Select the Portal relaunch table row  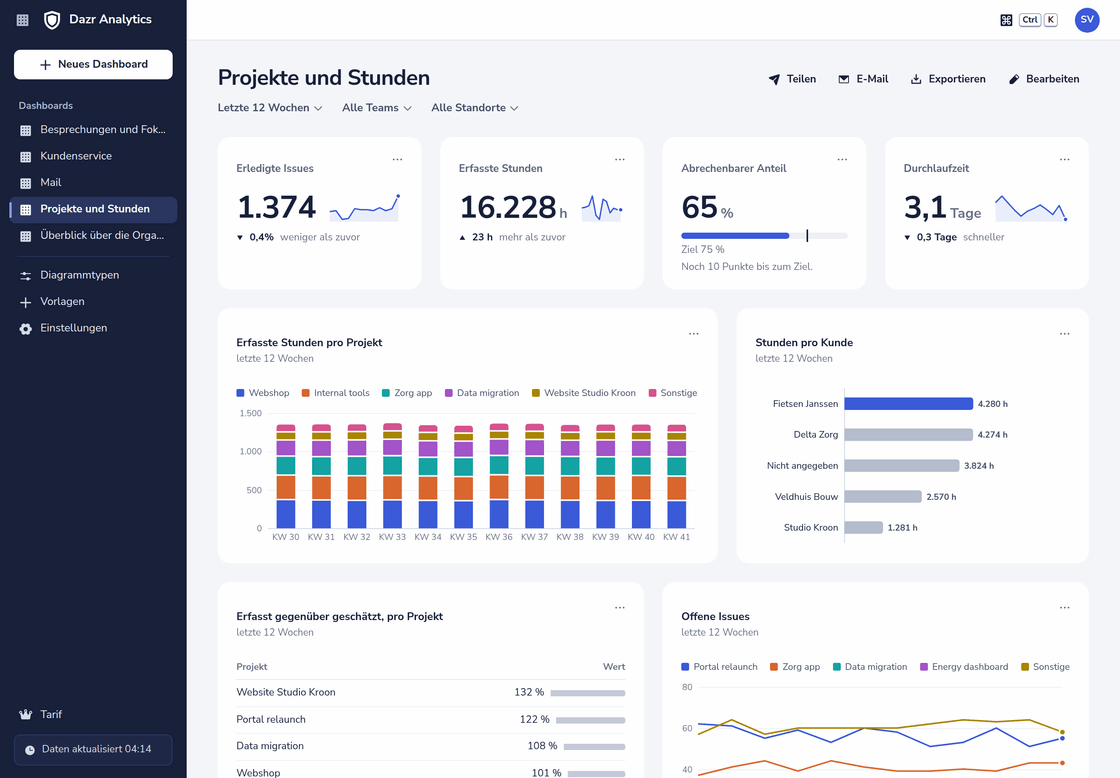(431, 719)
